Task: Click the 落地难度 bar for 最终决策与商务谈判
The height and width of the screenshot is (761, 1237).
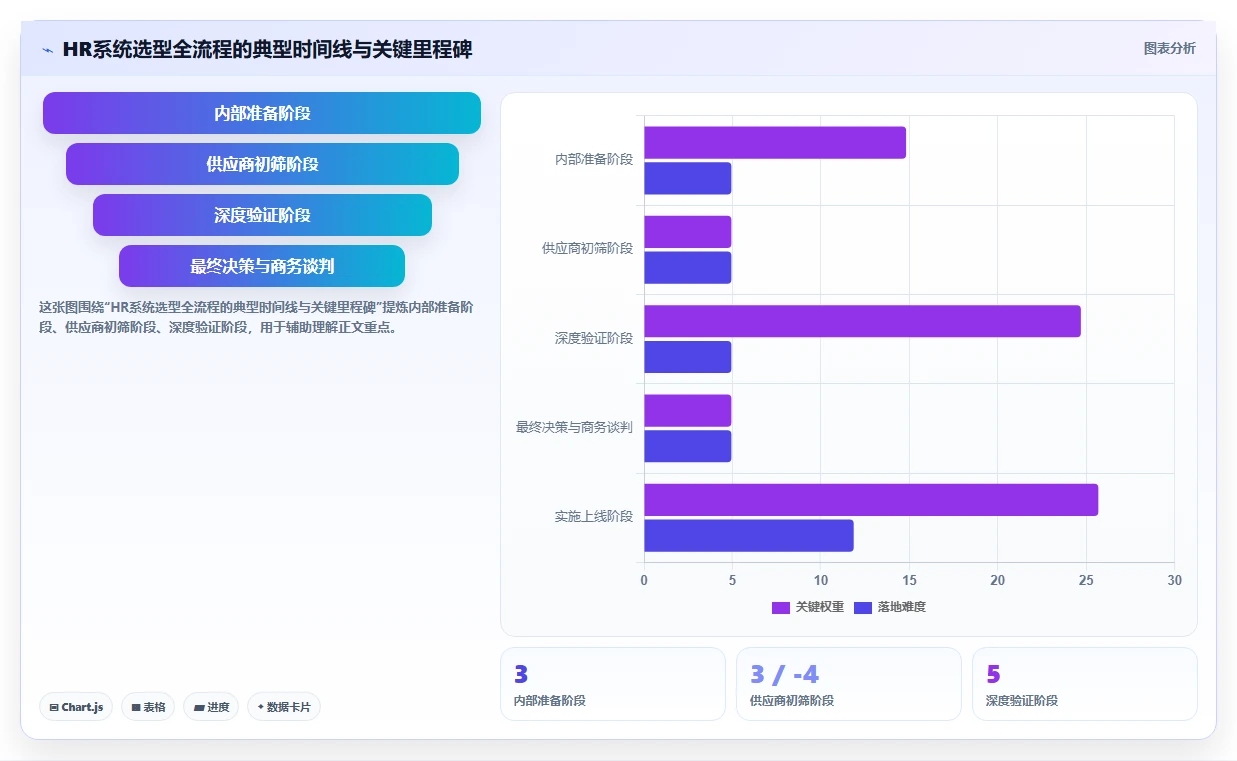Action: click(x=688, y=446)
